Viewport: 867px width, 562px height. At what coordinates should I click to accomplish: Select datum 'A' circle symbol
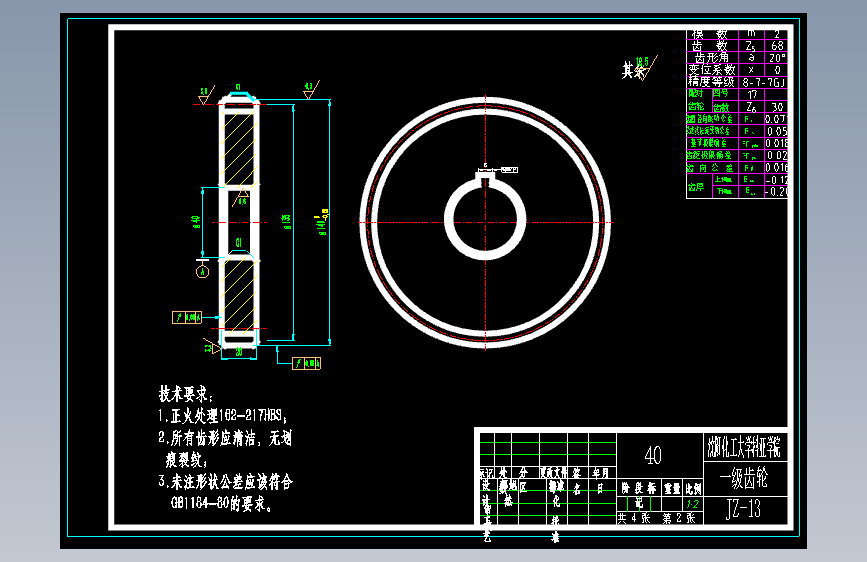pyautogui.click(x=202, y=272)
